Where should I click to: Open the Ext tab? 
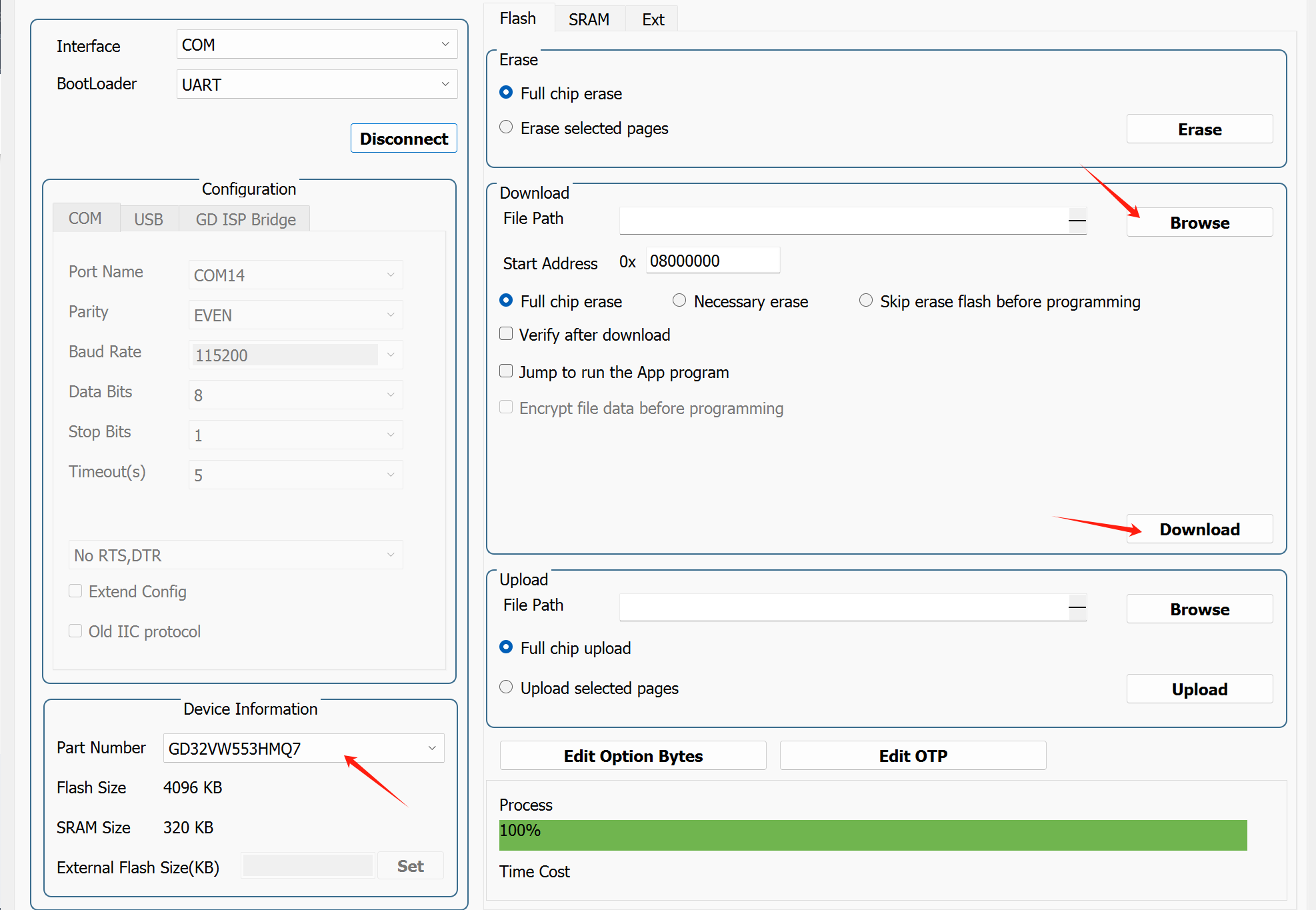(653, 19)
